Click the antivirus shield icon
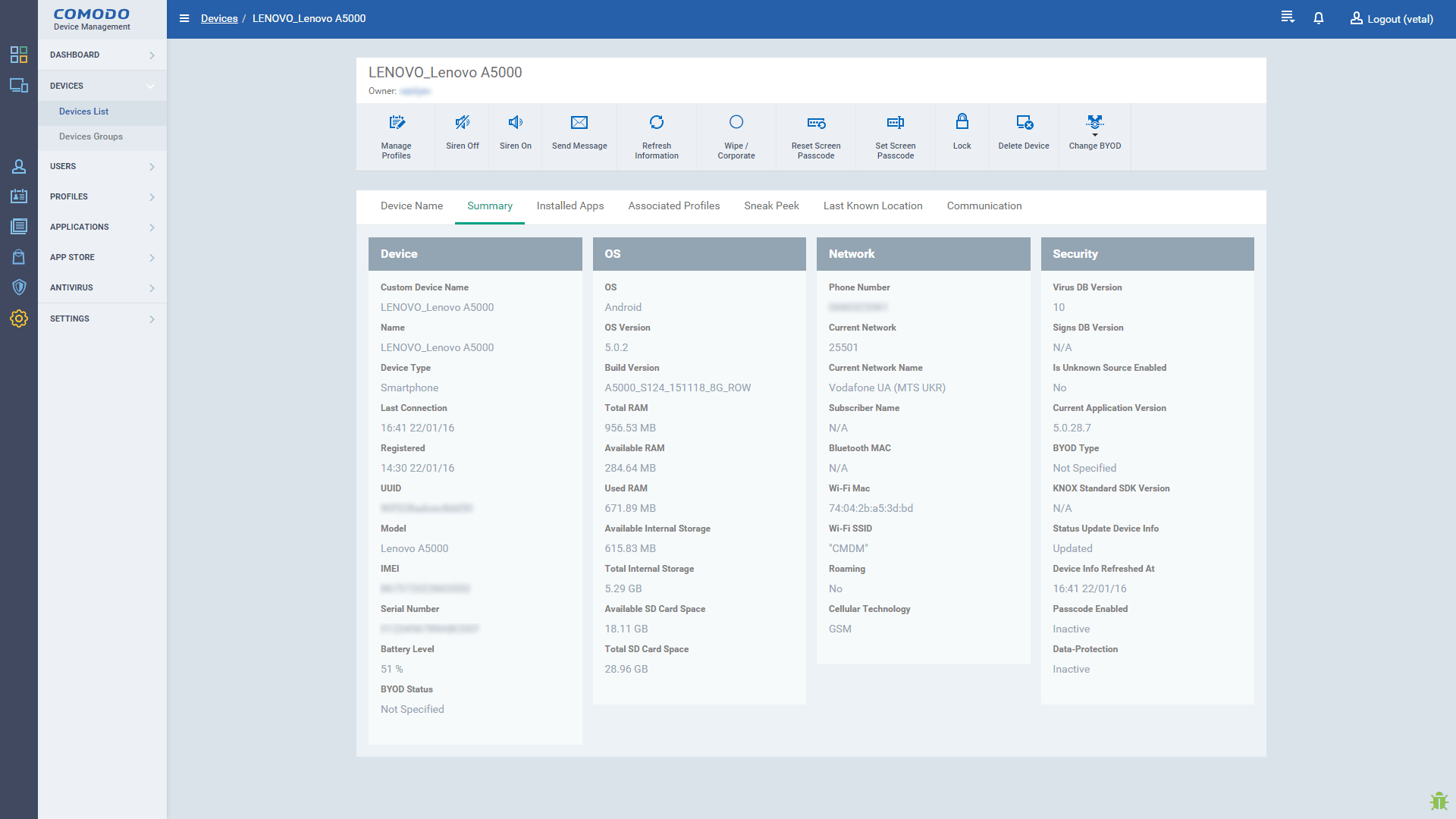1456x819 pixels. 19,287
